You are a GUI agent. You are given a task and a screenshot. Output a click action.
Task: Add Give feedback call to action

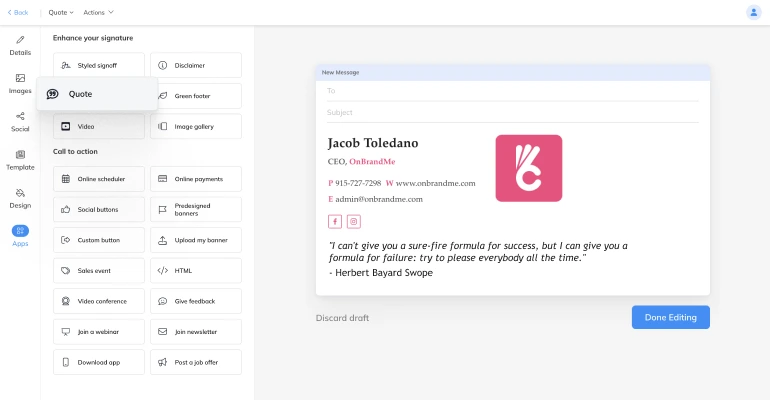[196, 301]
